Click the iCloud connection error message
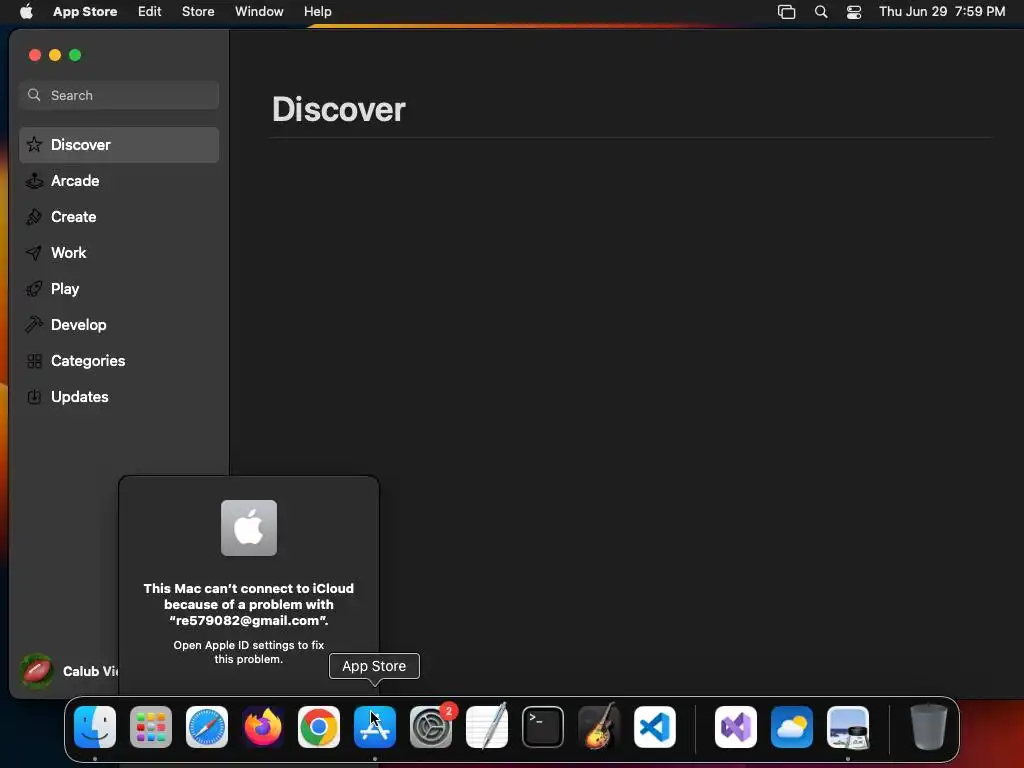This screenshot has height=768, width=1024. (x=249, y=605)
